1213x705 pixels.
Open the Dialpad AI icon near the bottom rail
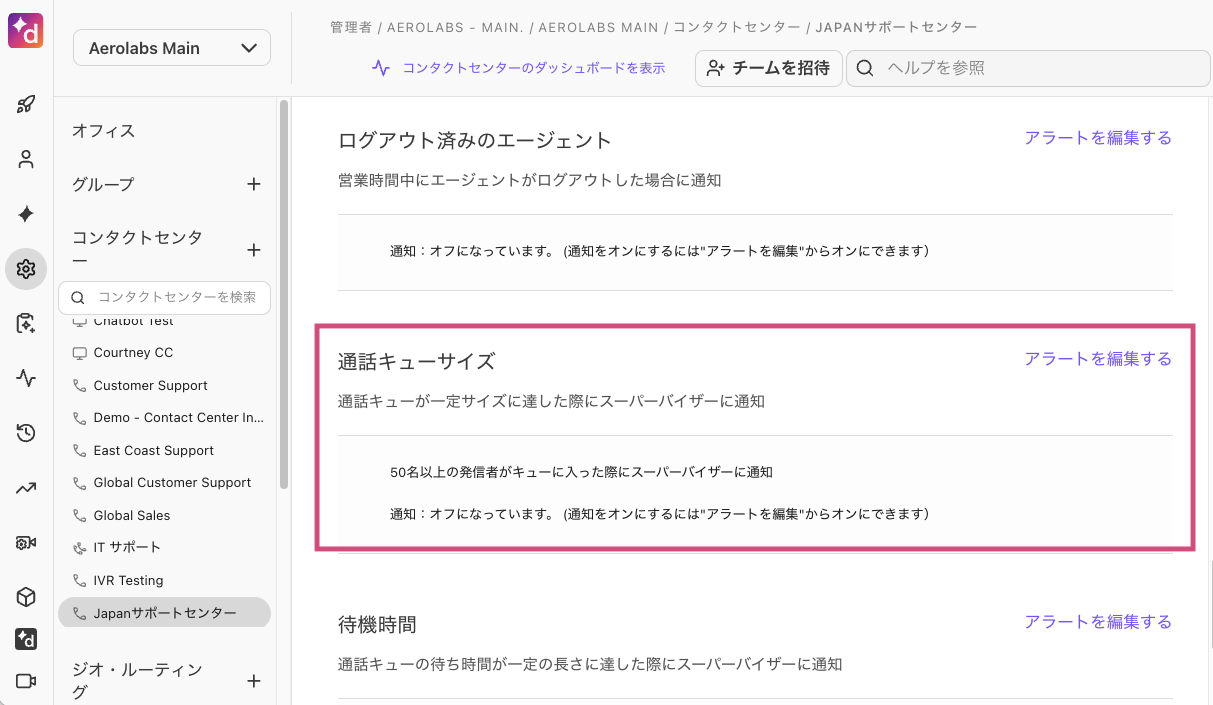(25, 639)
